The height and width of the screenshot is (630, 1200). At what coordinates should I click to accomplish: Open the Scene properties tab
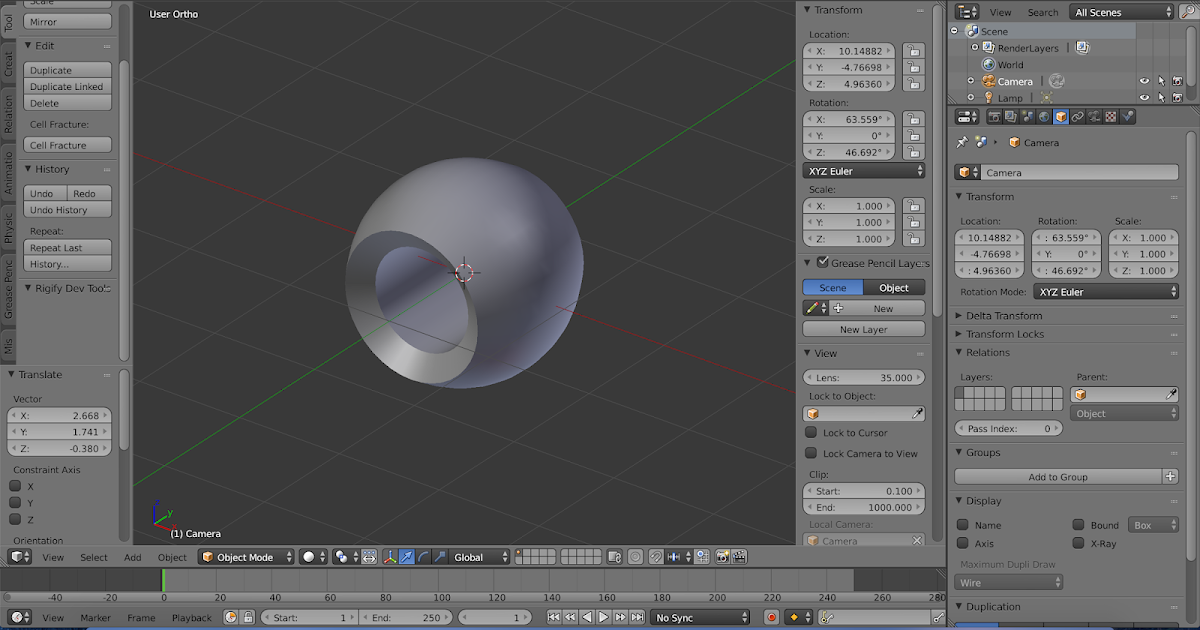[x=1028, y=117]
